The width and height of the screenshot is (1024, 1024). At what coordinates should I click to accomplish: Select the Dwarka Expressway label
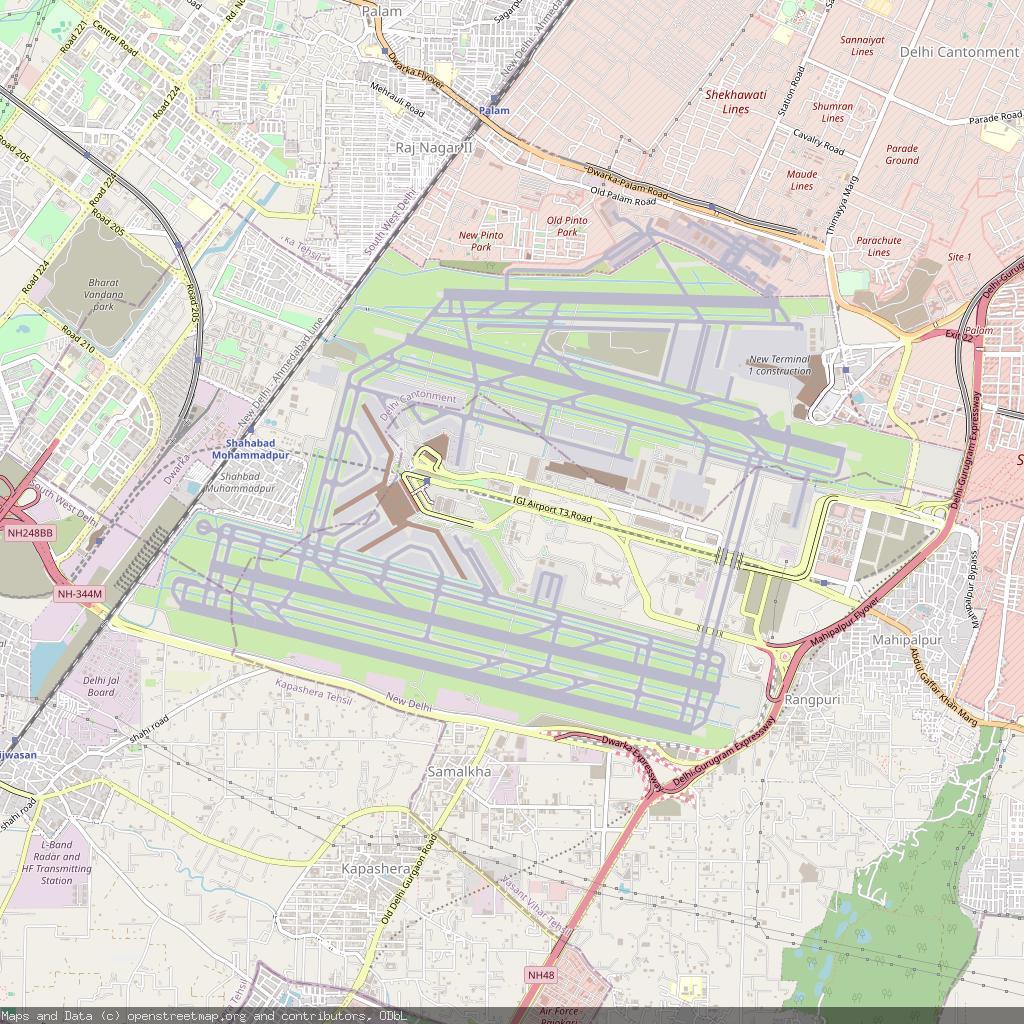632,763
